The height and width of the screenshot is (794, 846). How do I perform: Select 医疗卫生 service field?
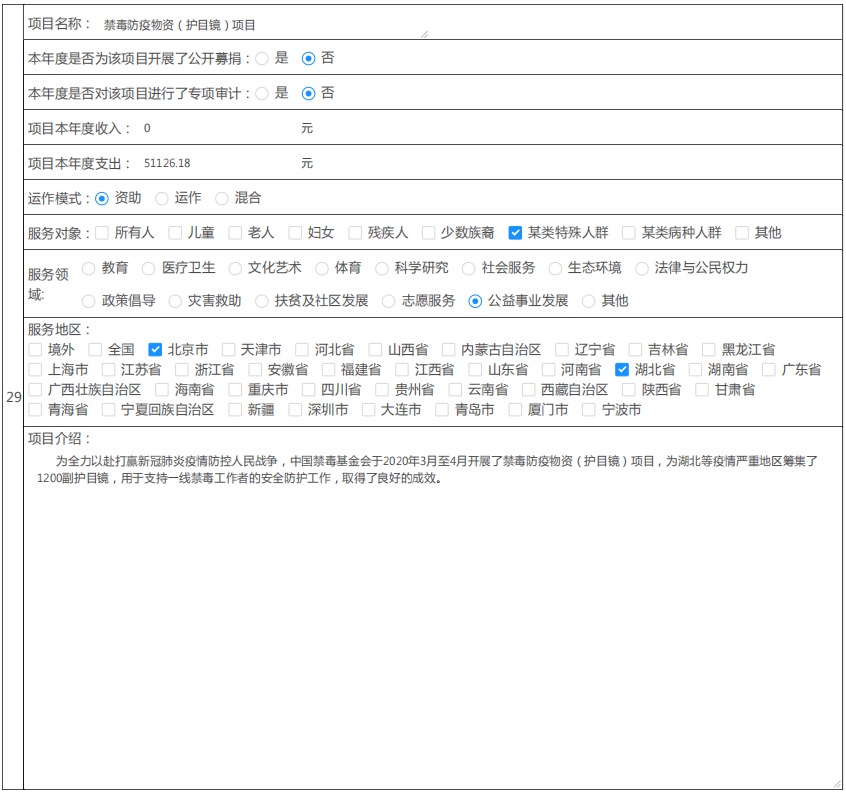(149, 268)
